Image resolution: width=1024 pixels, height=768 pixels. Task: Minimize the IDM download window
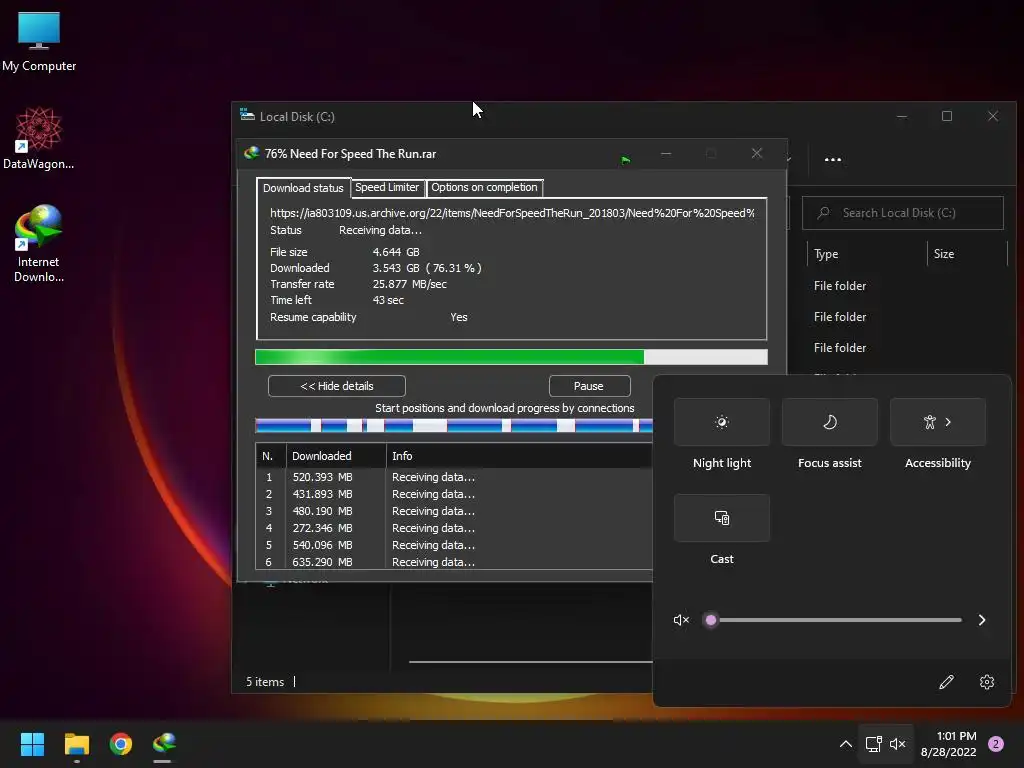(666, 153)
